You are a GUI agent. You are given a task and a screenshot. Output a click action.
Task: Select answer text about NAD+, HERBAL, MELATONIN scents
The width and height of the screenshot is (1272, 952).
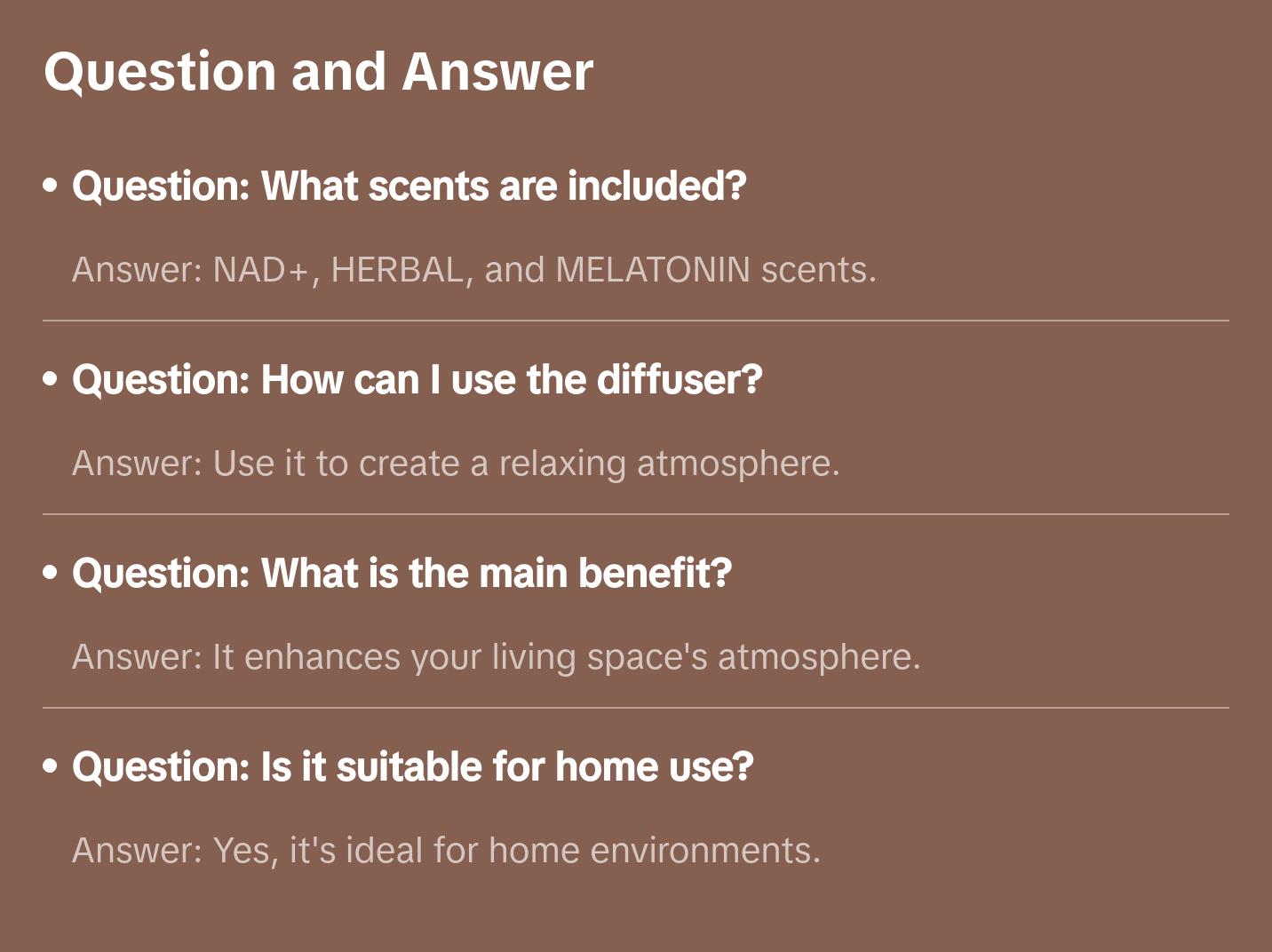coord(474,270)
